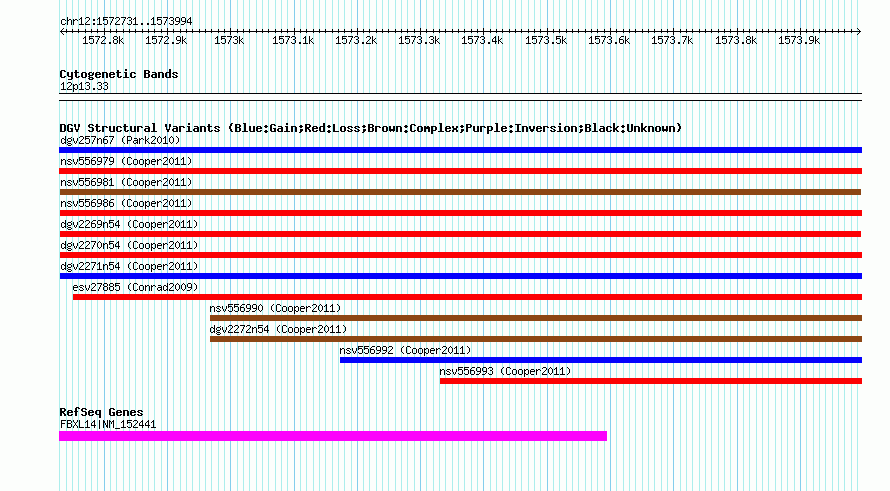Click the red nsv556986 loss bar
890x491 pixels.
(460, 213)
